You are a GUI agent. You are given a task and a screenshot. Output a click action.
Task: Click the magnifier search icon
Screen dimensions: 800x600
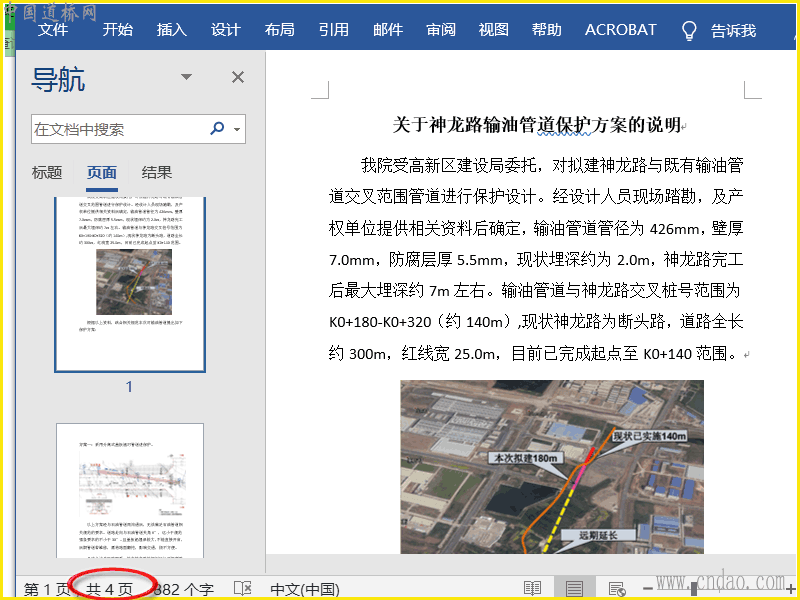(217, 128)
